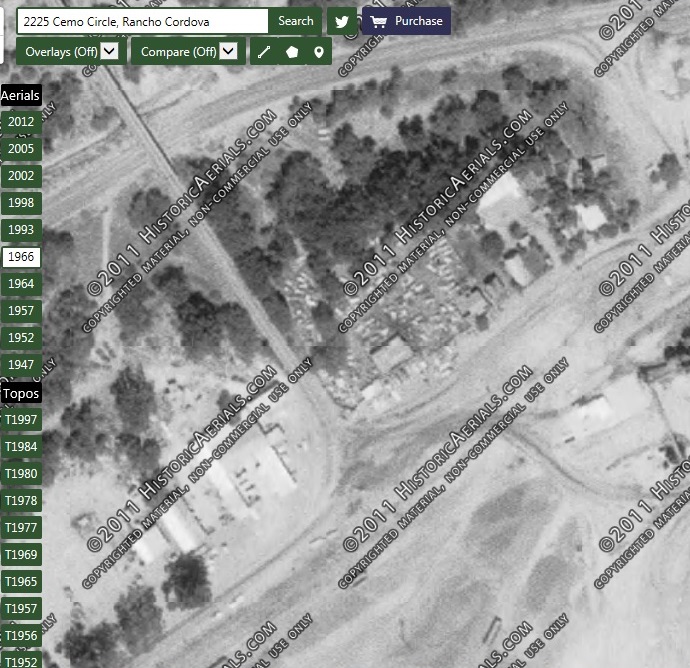Select the Topos section header
Viewport: 690px width, 668px height.
[x=21, y=393]
